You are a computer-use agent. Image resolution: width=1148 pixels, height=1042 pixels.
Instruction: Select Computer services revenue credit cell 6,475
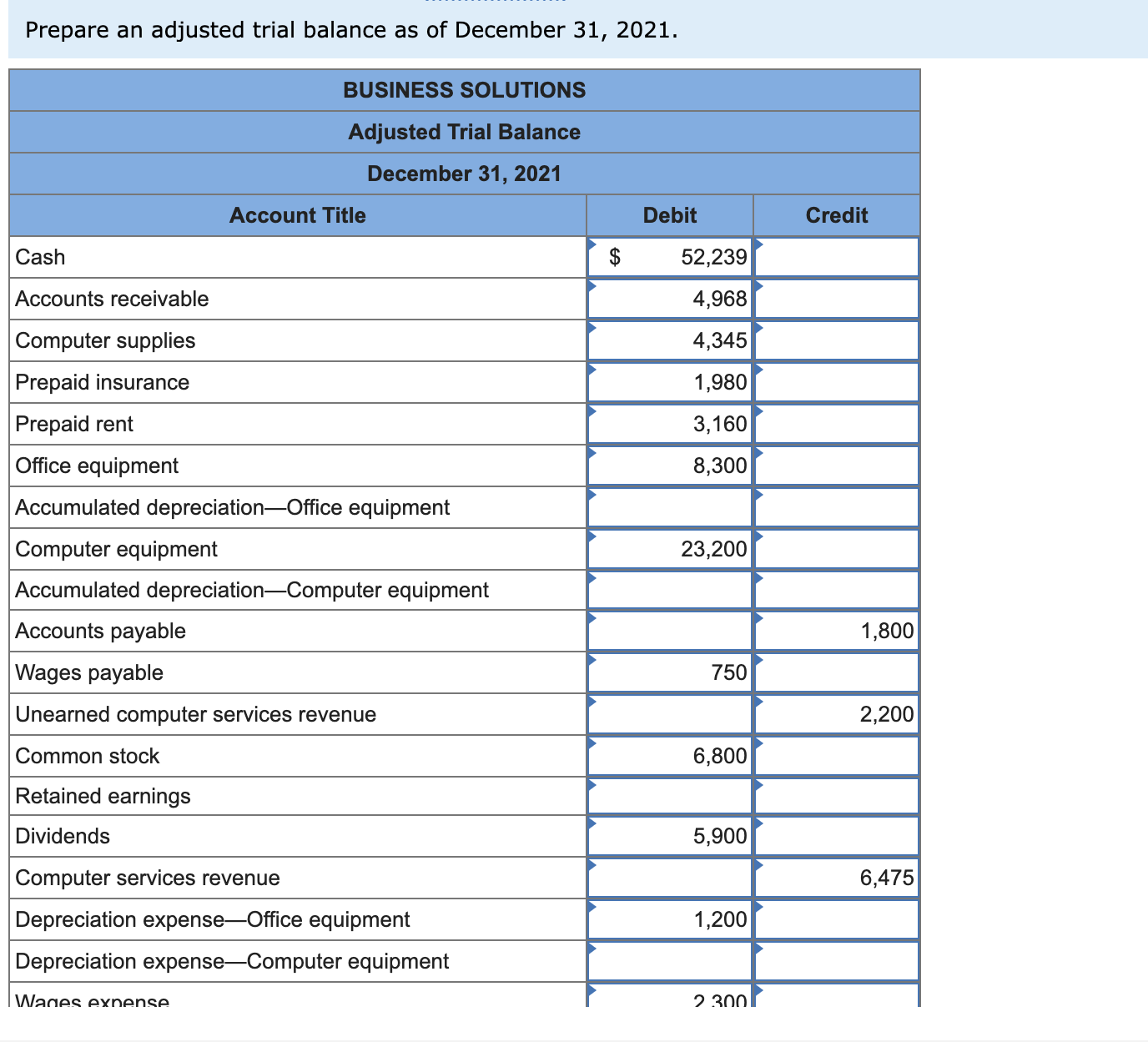(837, 878)
